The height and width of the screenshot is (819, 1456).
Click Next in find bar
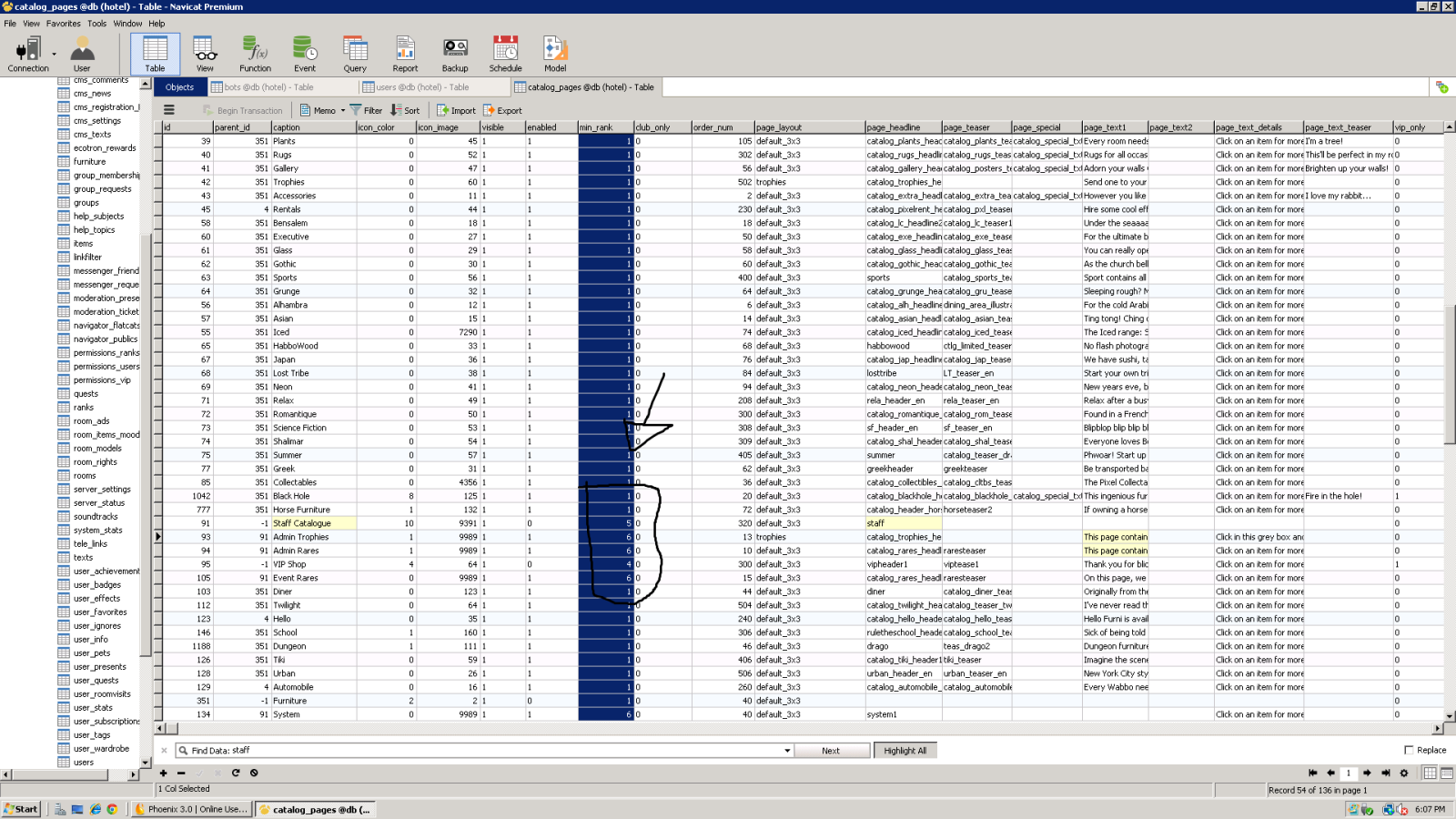click(x=831, y=751)
